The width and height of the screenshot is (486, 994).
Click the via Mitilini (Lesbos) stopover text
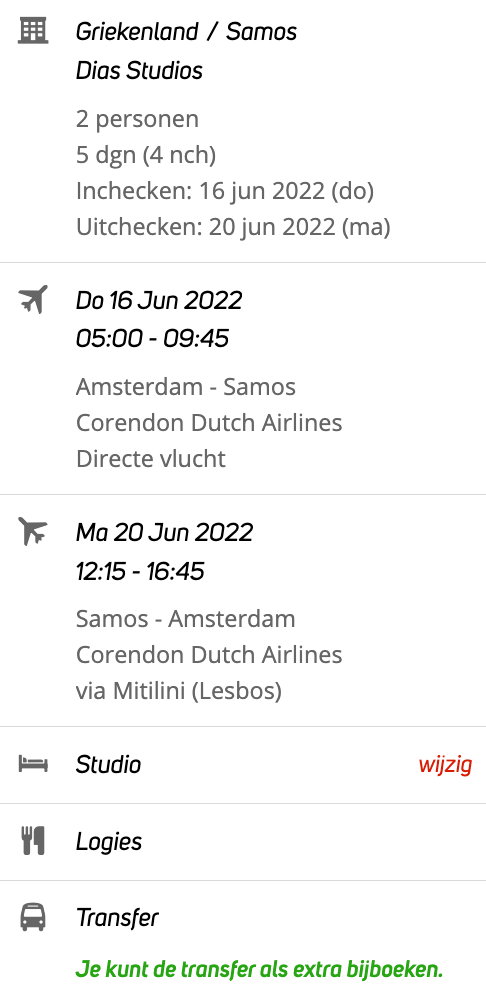[x=179, y=691]
